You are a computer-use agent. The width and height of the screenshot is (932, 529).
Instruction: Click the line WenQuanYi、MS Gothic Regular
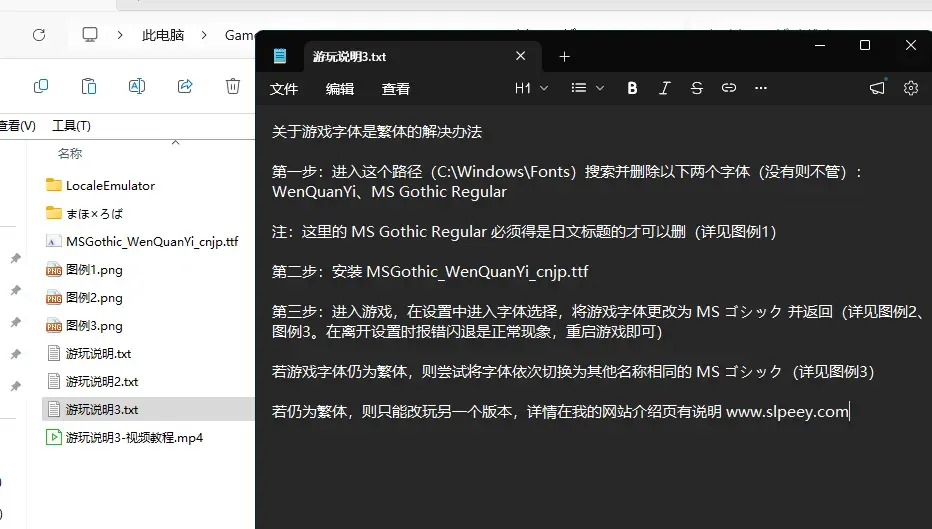click(389, 191)
